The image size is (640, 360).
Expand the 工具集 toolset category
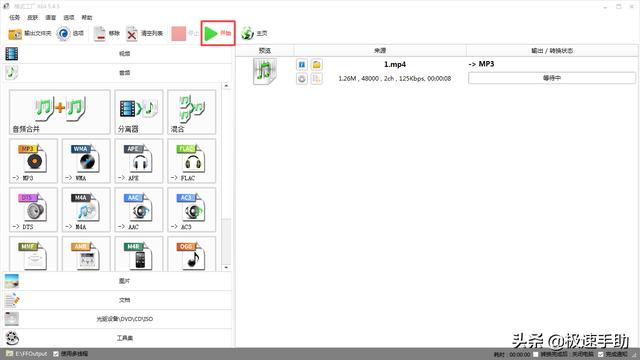(x=118, y=338)
